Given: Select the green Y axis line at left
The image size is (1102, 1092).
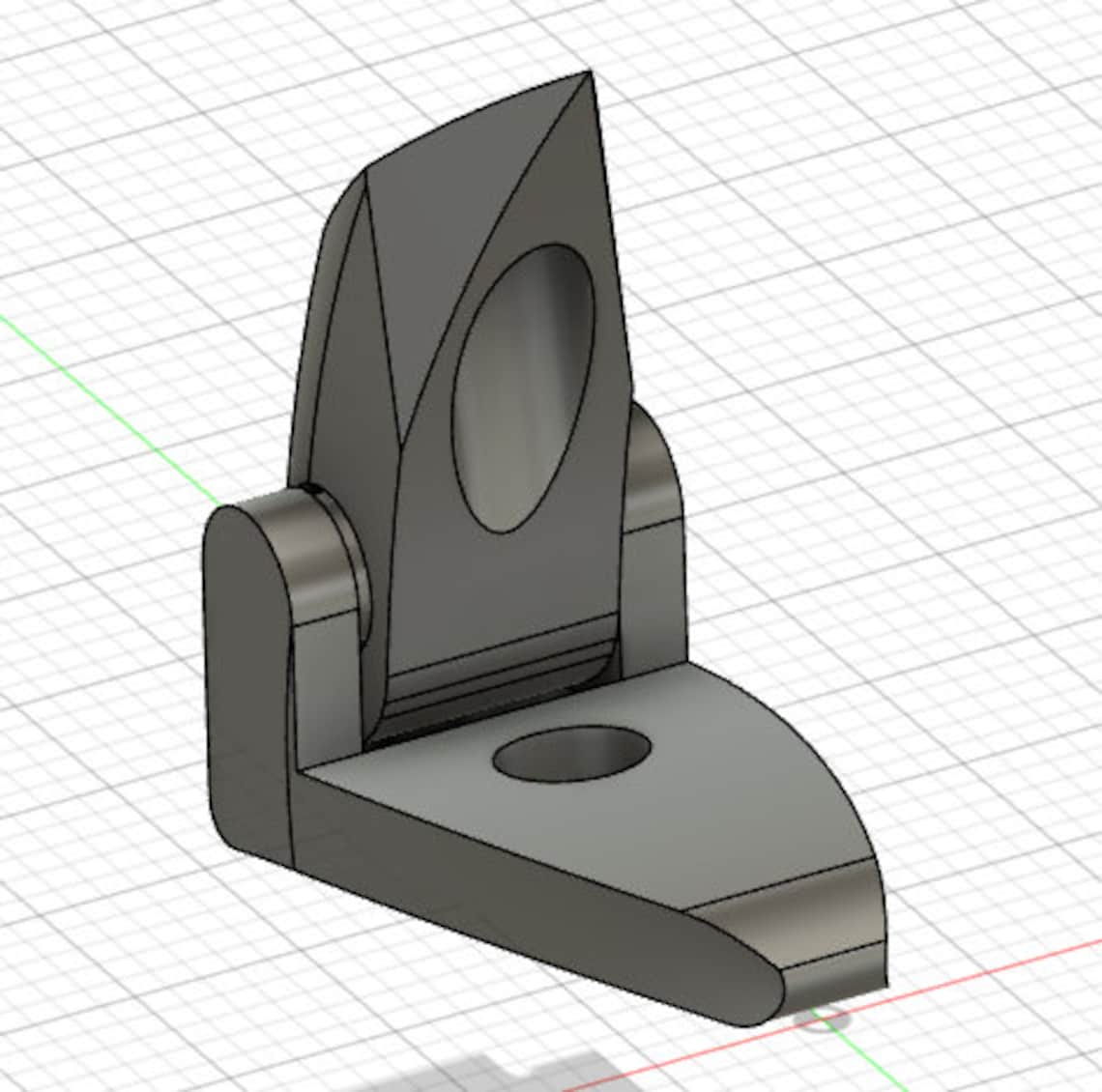Looking at the screenshot, I should (x=105, y=409).
